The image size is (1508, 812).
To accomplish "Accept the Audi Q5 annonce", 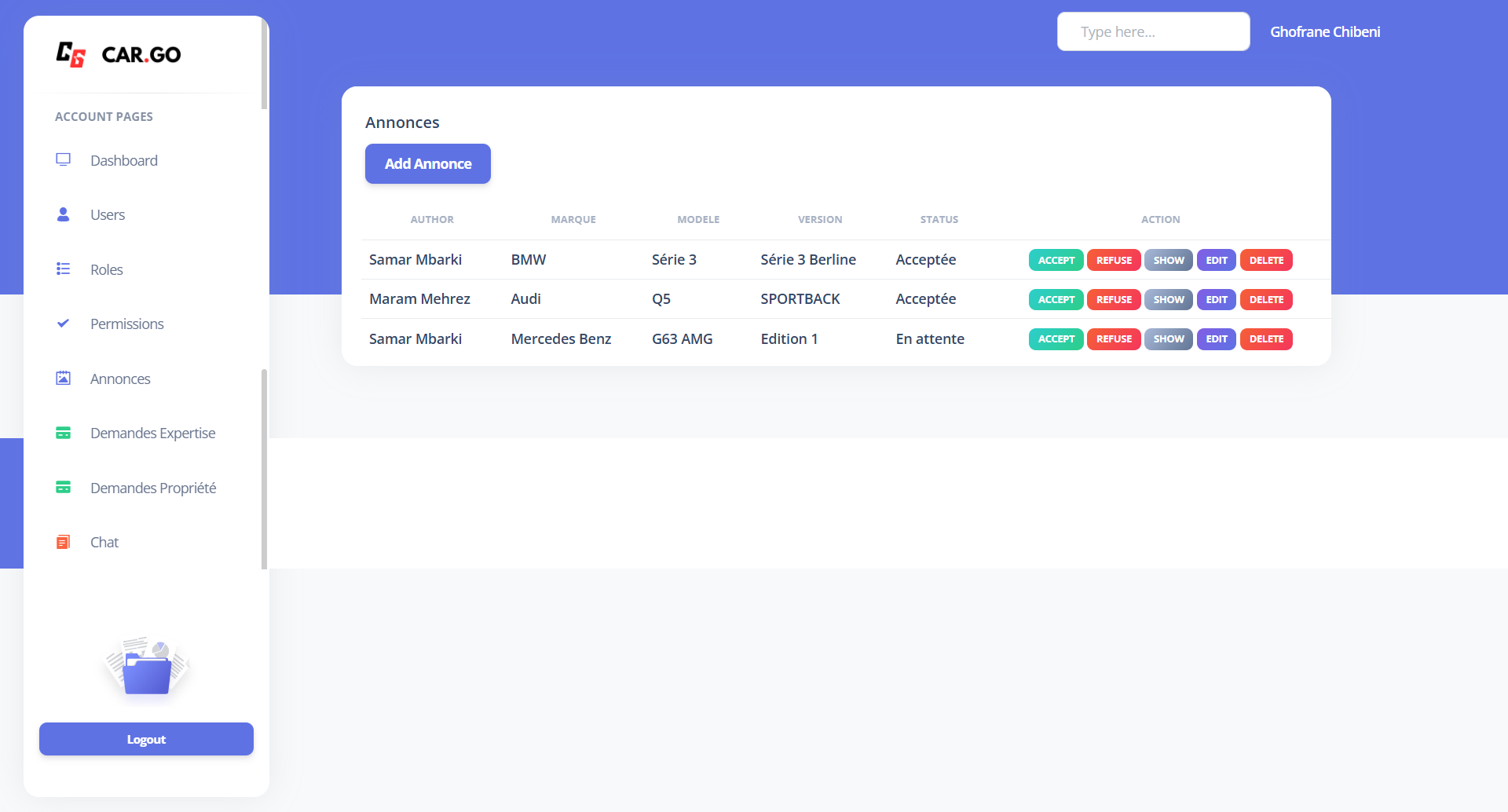I will tap(1056, 299).
